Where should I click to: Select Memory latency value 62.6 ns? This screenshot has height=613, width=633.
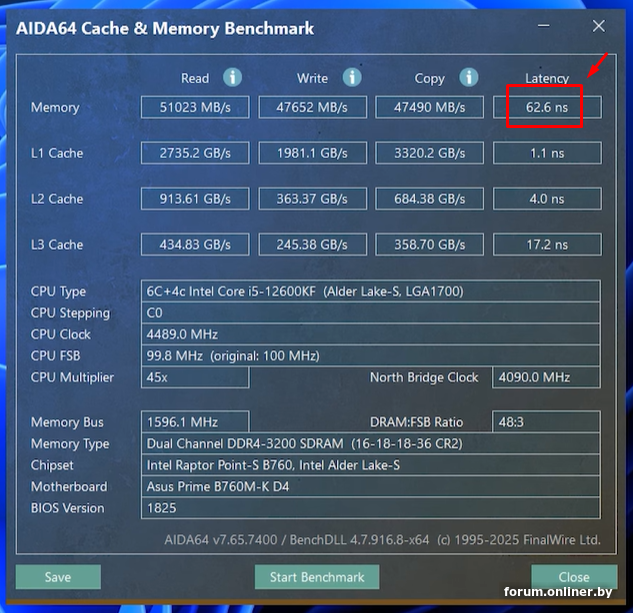click(x=547, y=107)
